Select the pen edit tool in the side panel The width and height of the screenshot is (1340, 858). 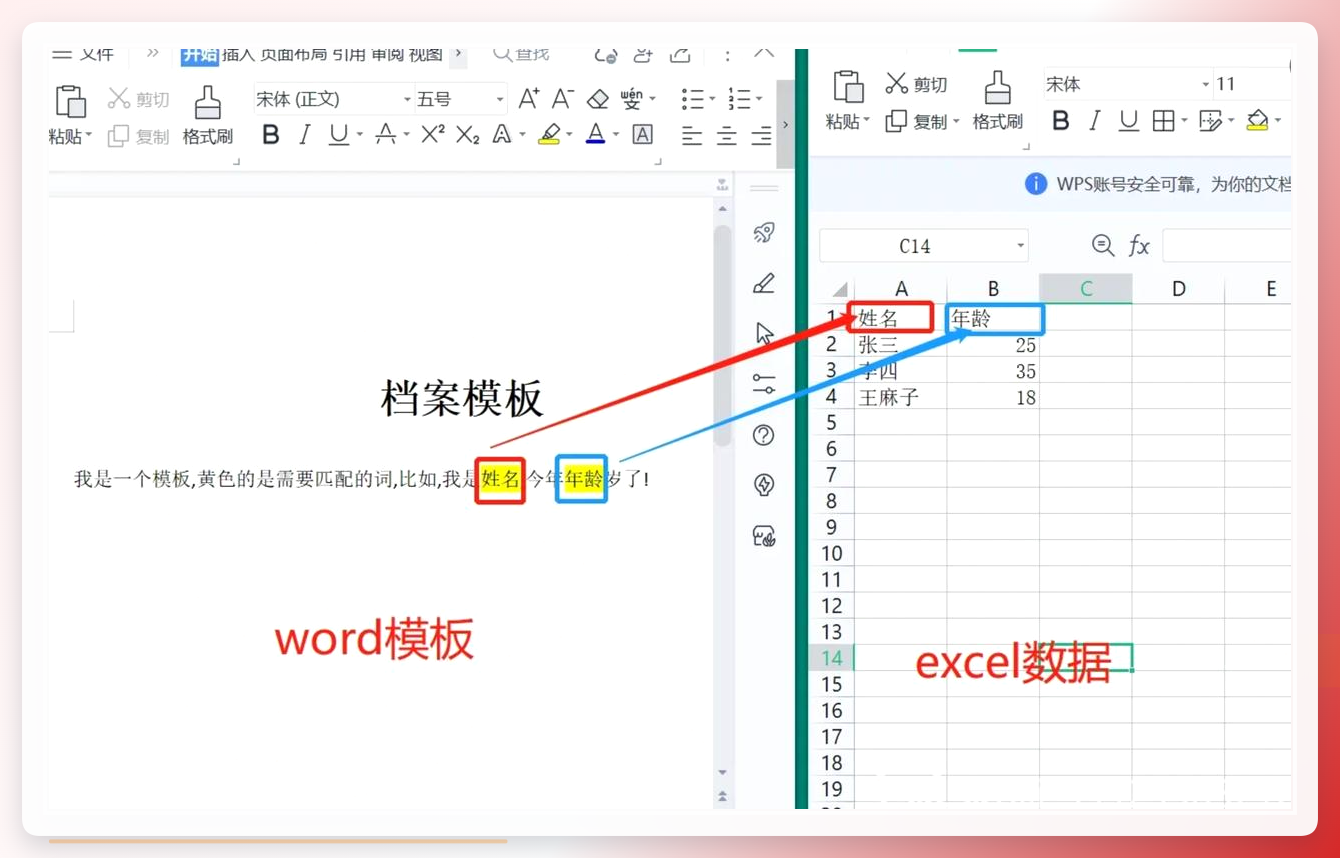pyautogui.click(x=764, y=284)
